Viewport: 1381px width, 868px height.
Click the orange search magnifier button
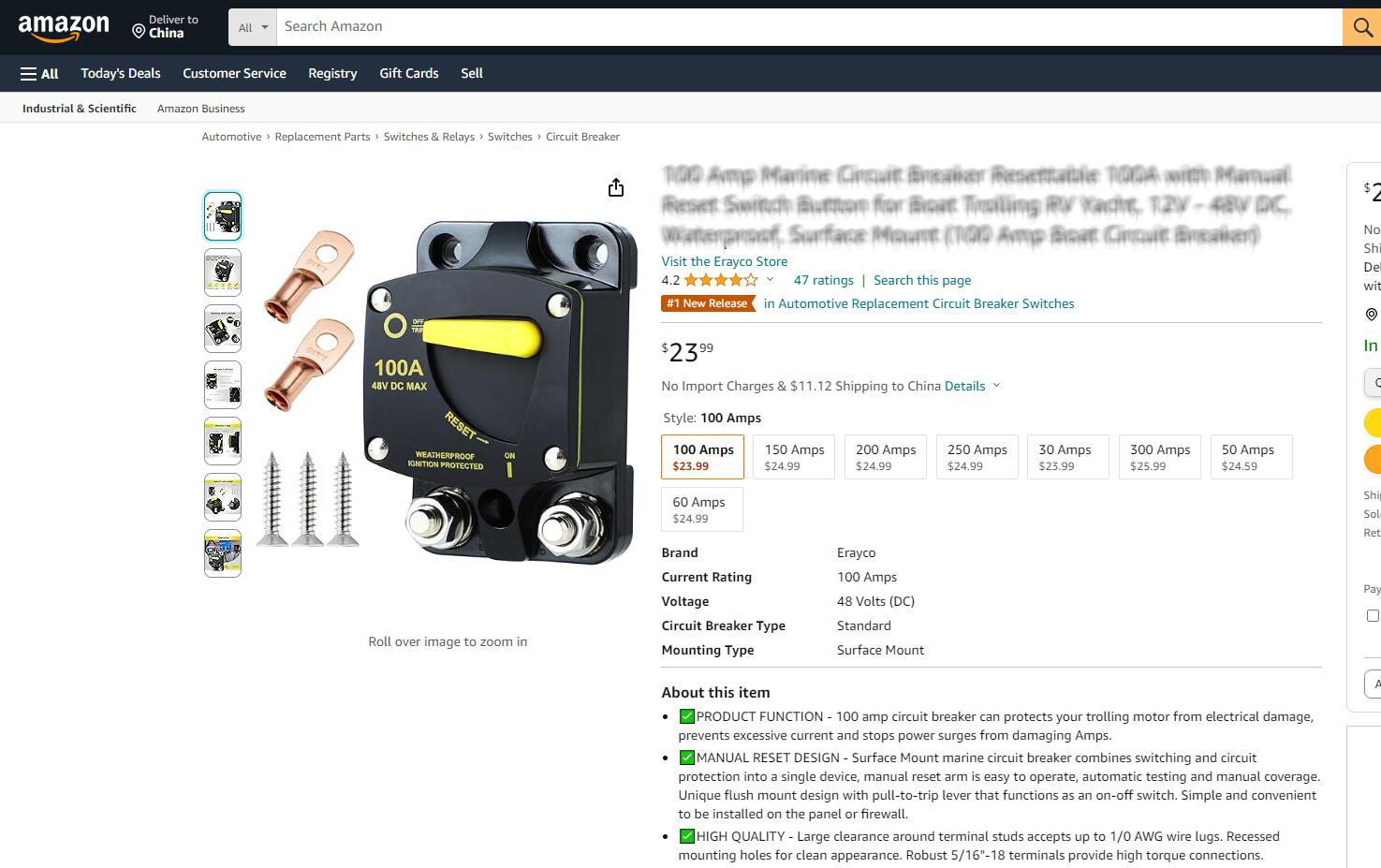[1361, 27]
